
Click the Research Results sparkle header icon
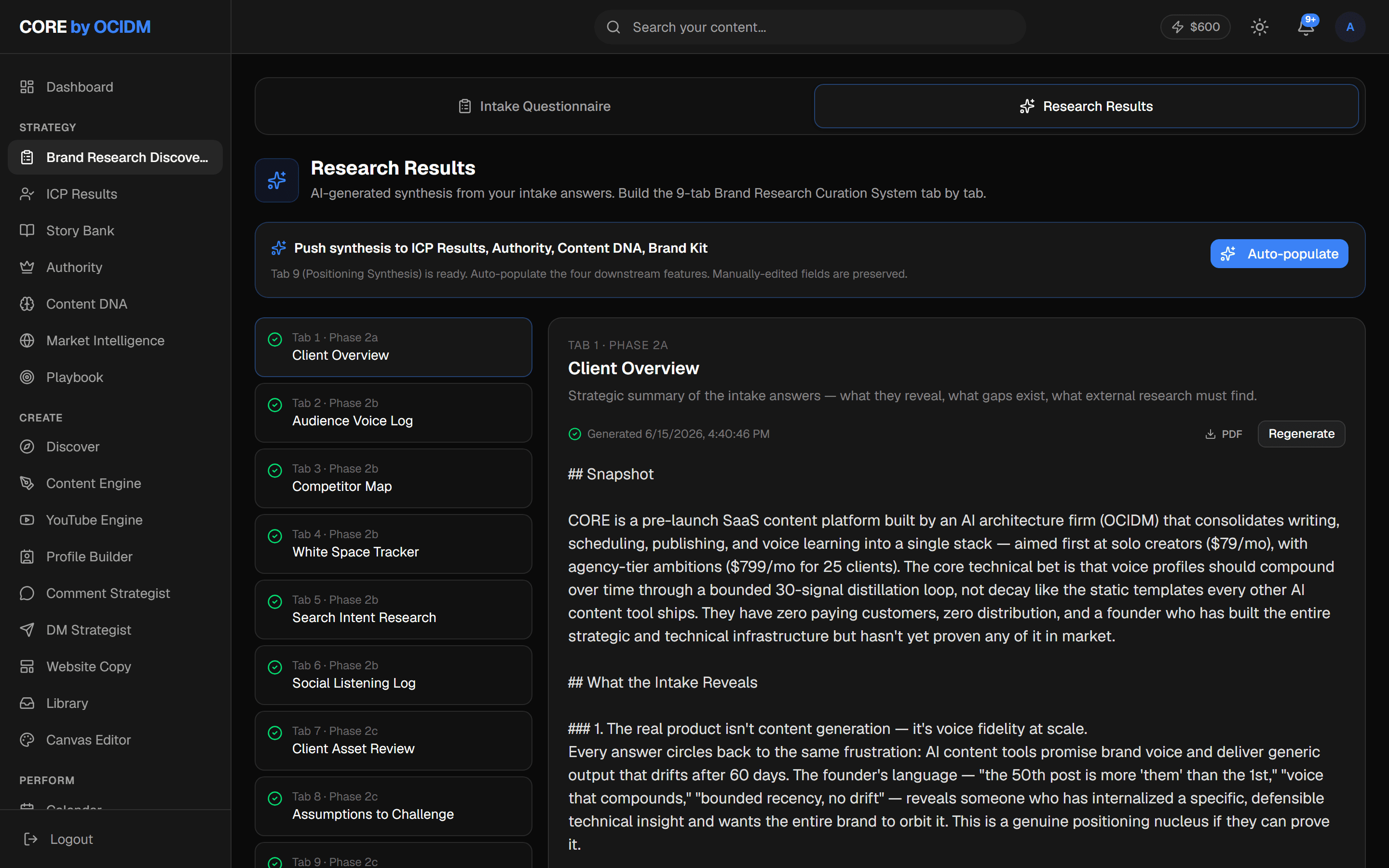(277, 180)
